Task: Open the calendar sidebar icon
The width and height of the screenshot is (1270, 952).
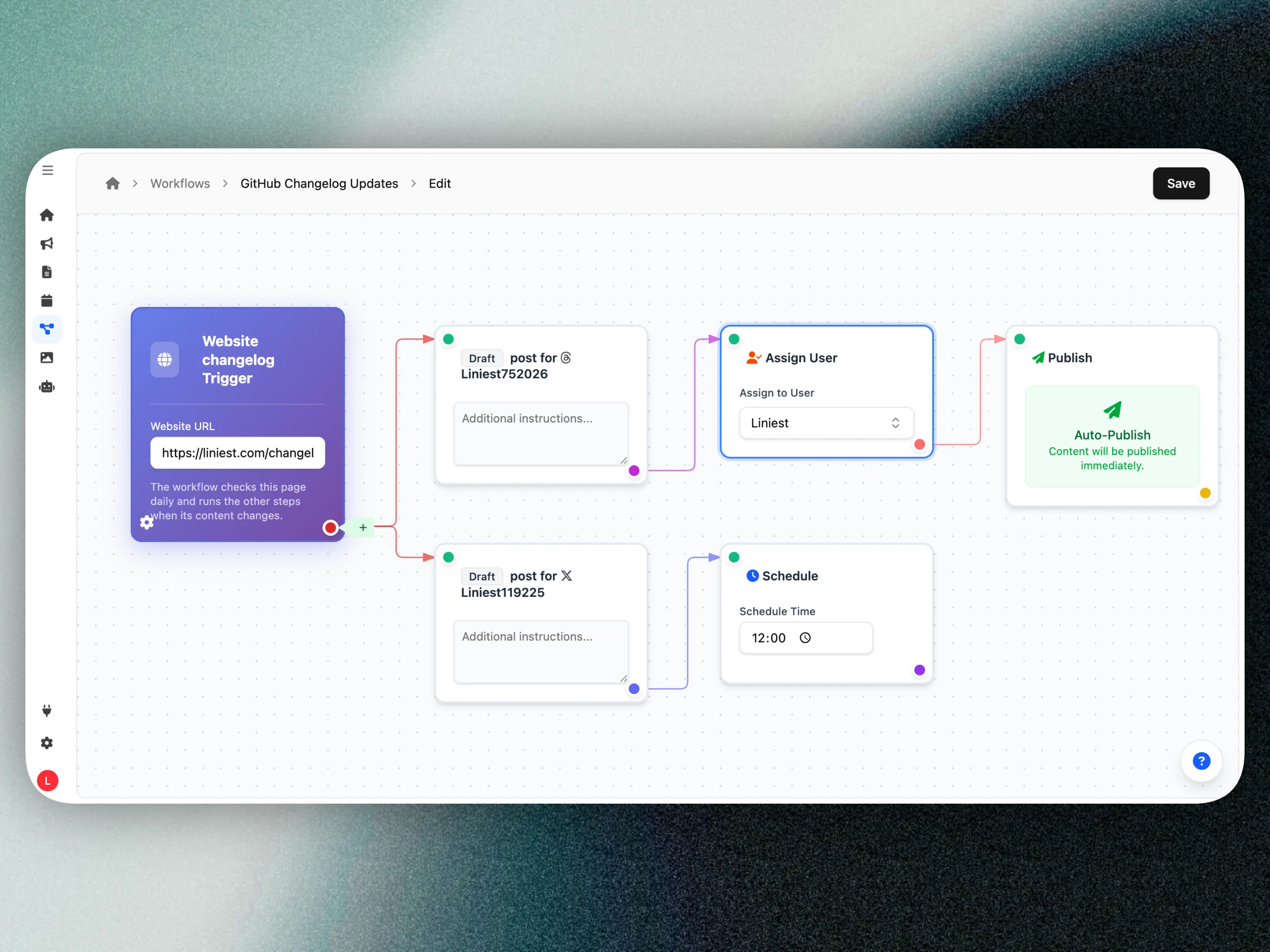Action: pyautogui.click(x=46, y=301)
